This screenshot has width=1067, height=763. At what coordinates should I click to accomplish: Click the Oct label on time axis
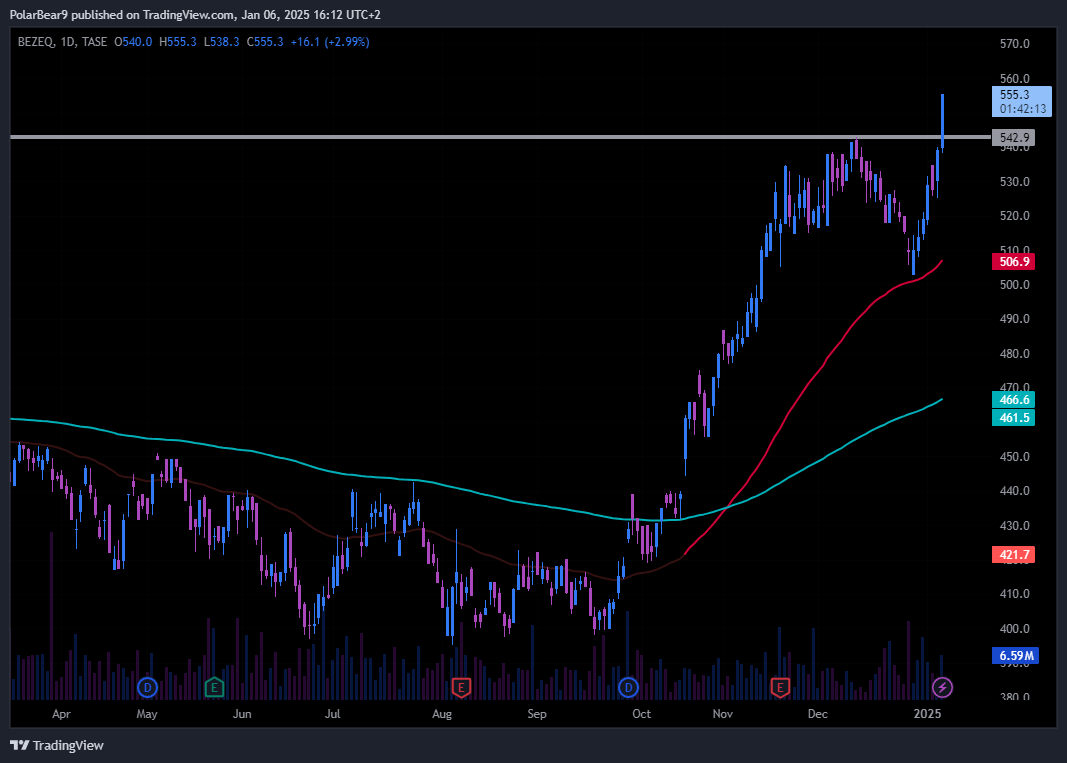click(641, 714)
